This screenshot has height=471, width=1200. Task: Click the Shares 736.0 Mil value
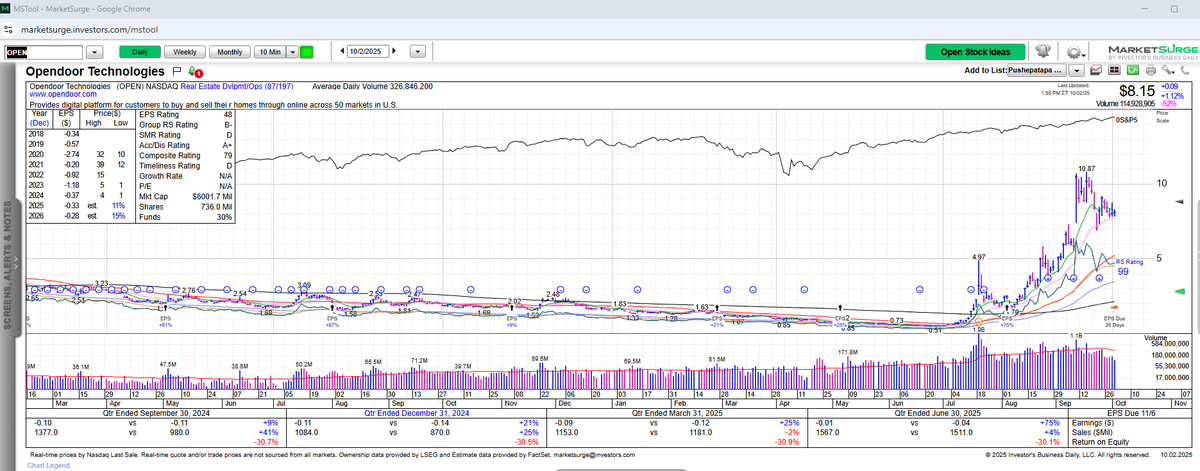tap(217, 208)
